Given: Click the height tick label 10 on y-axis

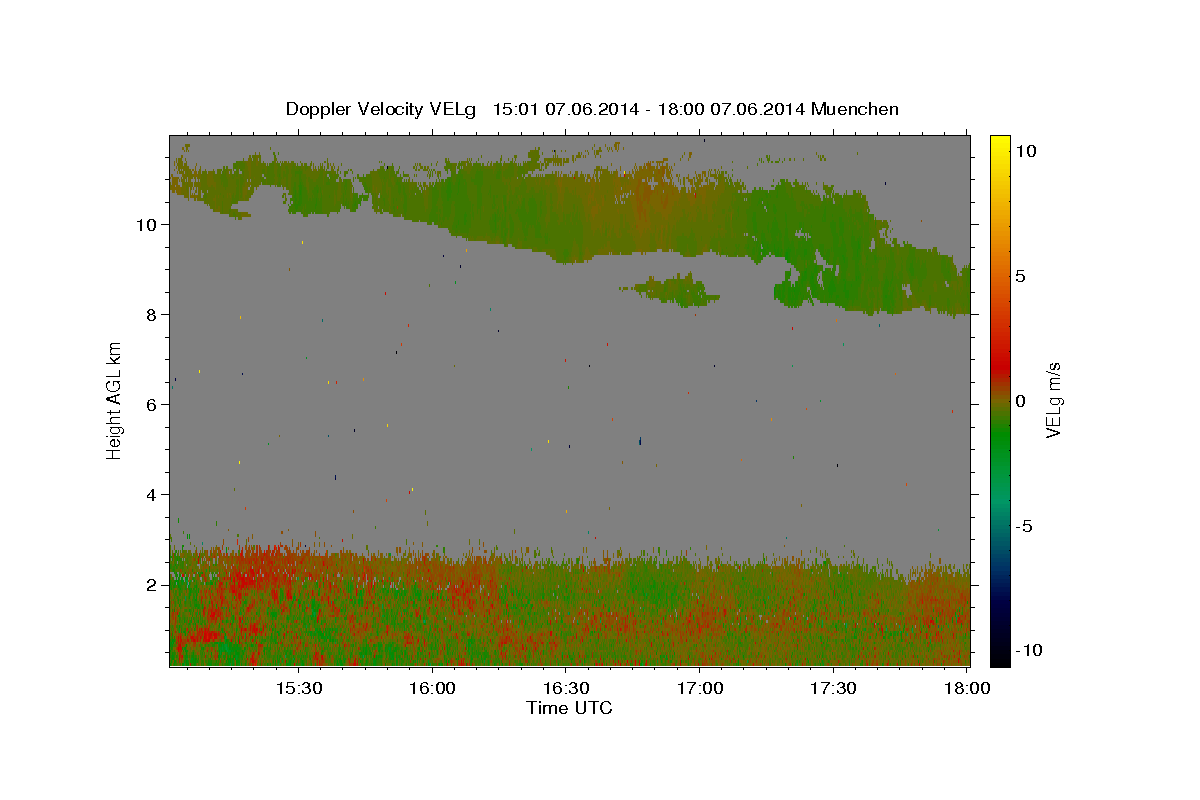Looking at the screenshot, I should [x=149, y=225].
